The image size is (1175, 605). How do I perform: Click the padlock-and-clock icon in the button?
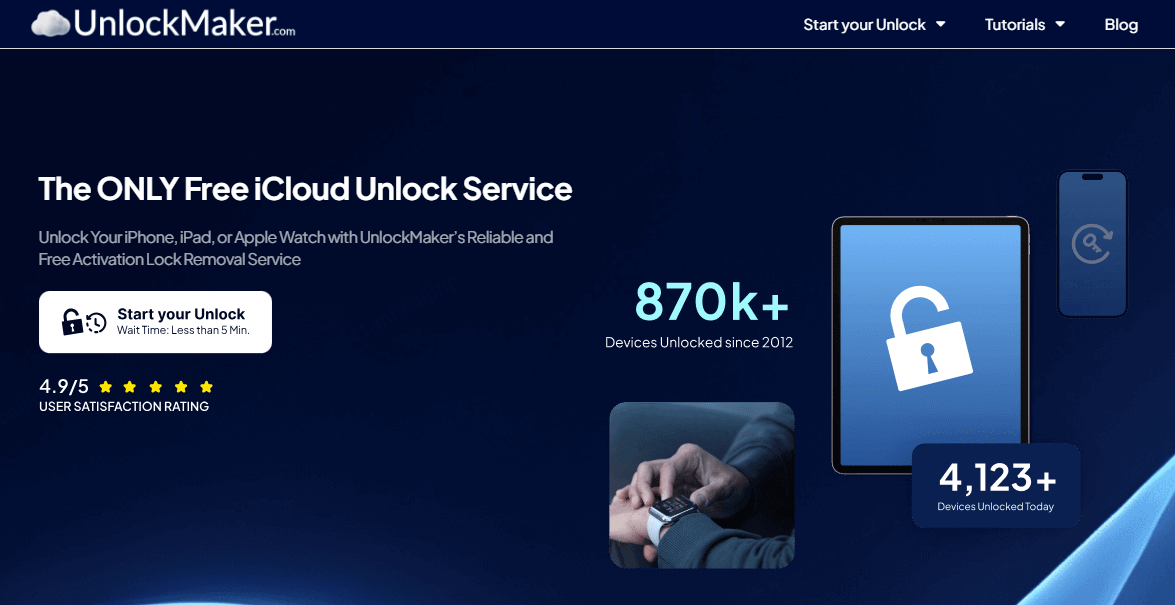coord(84,322)
